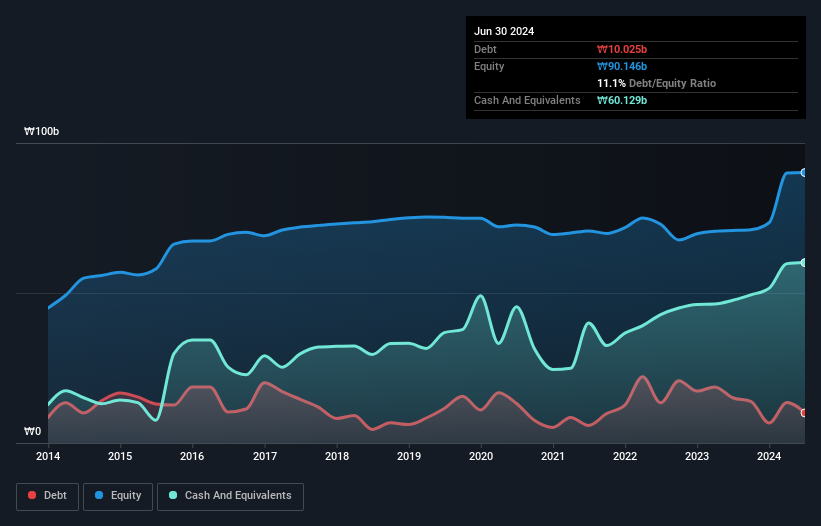Click the ₩100b y-axis label

pos(41,131)
